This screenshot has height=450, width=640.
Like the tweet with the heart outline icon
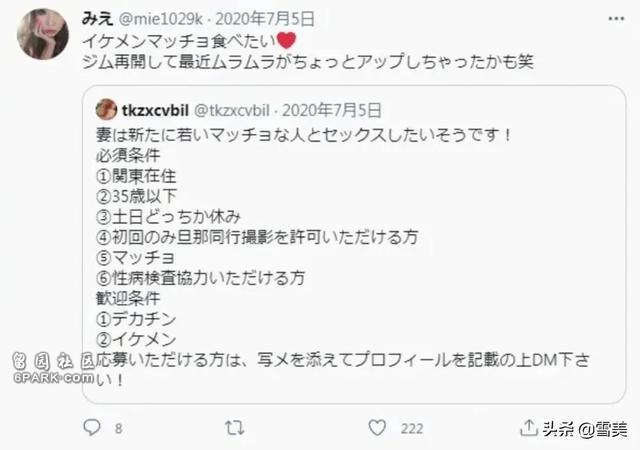377,428
